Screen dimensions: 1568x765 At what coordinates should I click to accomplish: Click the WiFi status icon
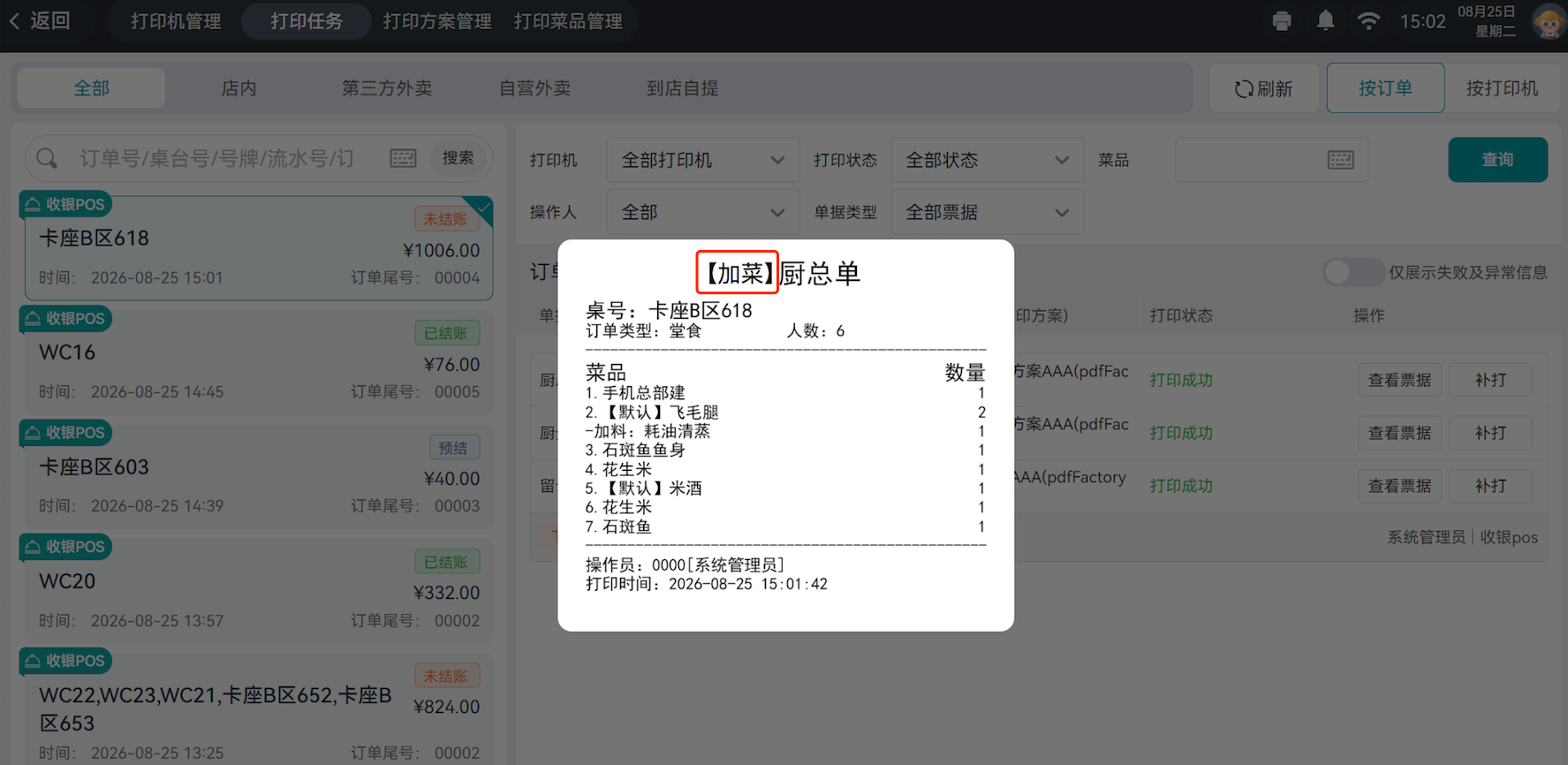click(1368, 20)
